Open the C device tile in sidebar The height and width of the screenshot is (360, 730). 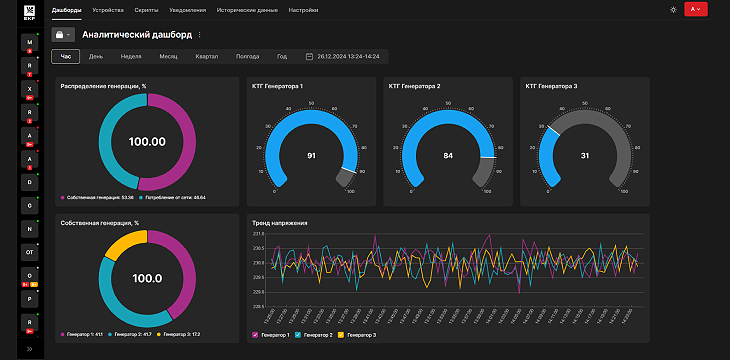[30, 205]
